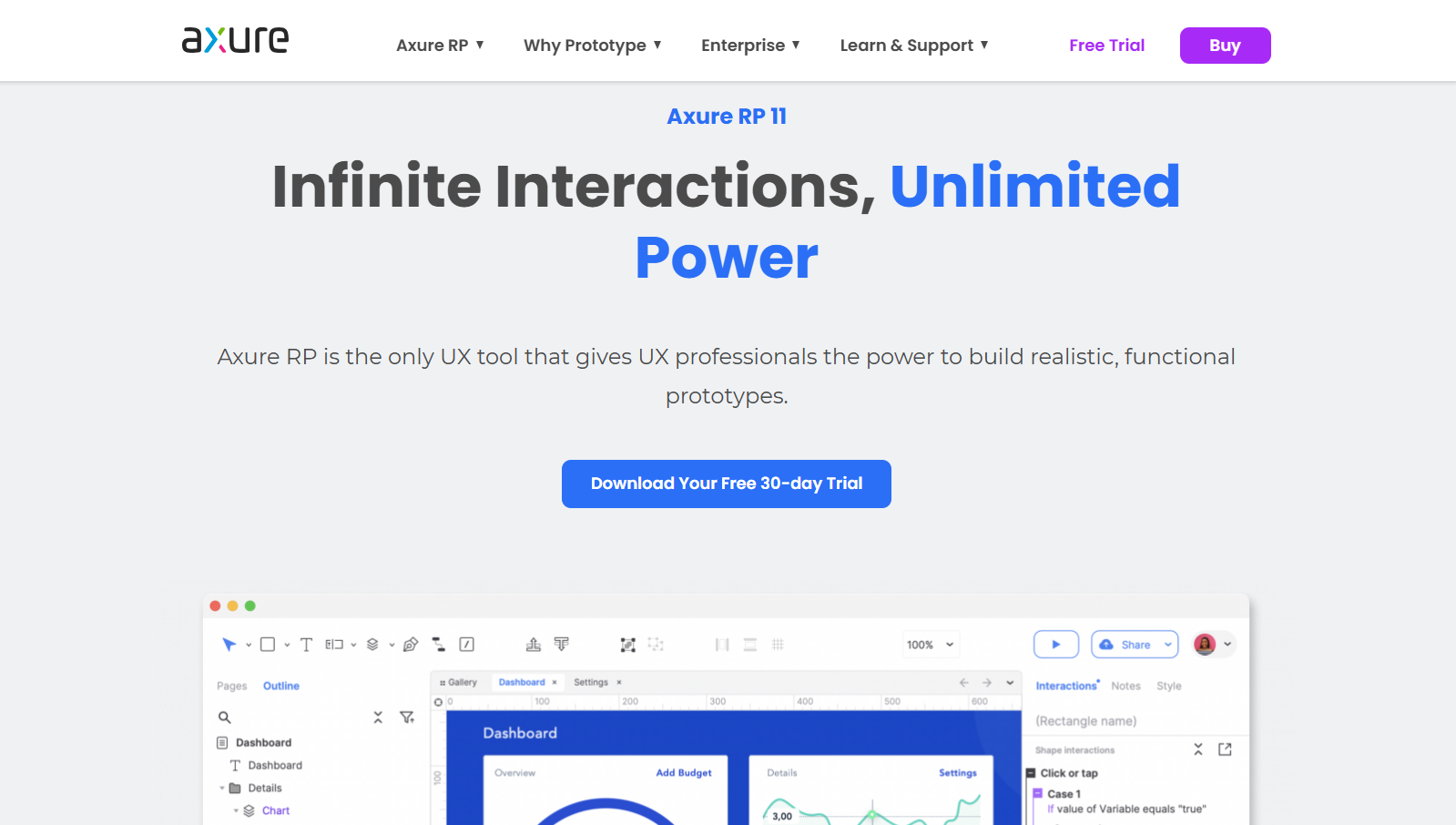Switch to the Outline panel tab
This screenshot has width=1456, height=825.
[281, 686]
